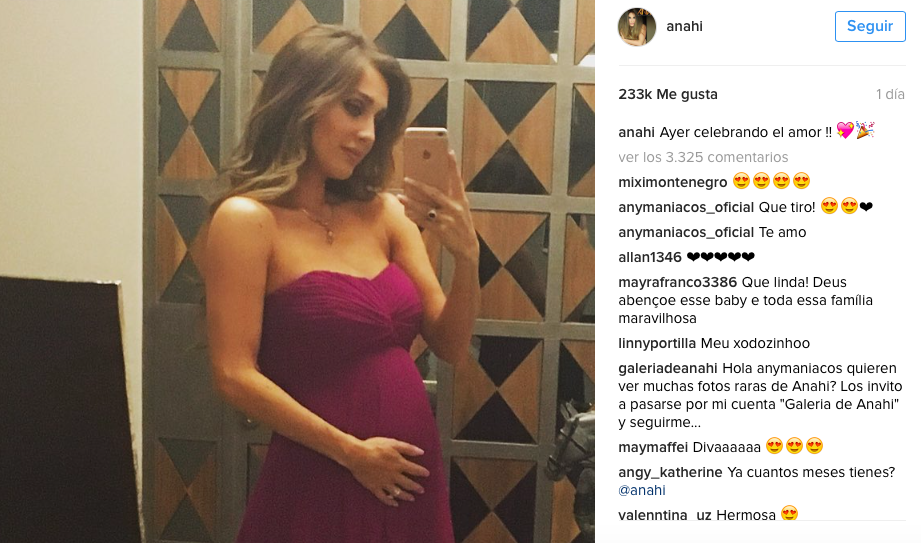Expand ver los 3.325 comentarios
Viewport: 921px width, 543px height.
tap(703, 157)
